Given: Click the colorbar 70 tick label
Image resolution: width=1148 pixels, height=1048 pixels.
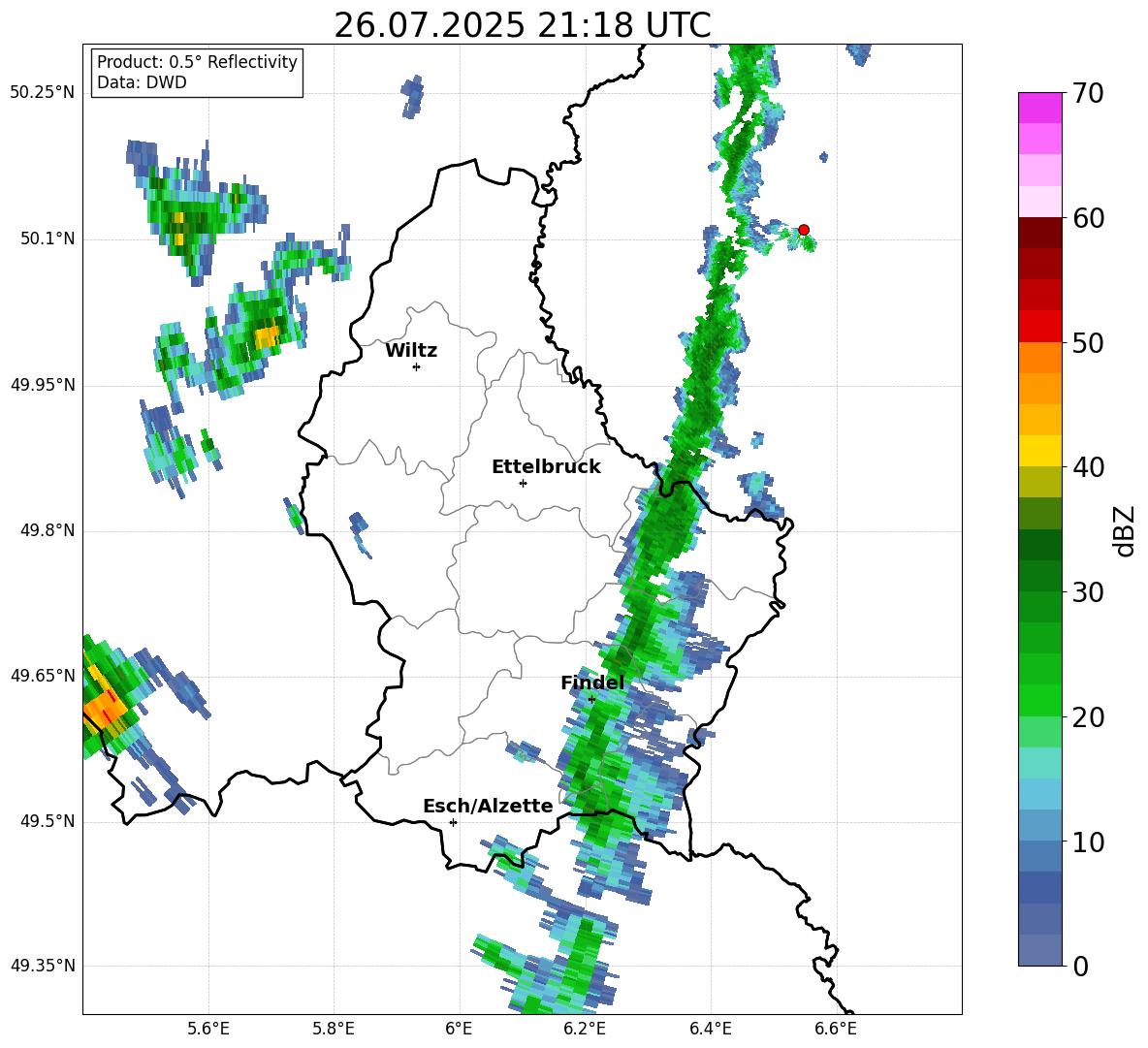Looking at the screenshot, I should click(x=1088, y=93).
